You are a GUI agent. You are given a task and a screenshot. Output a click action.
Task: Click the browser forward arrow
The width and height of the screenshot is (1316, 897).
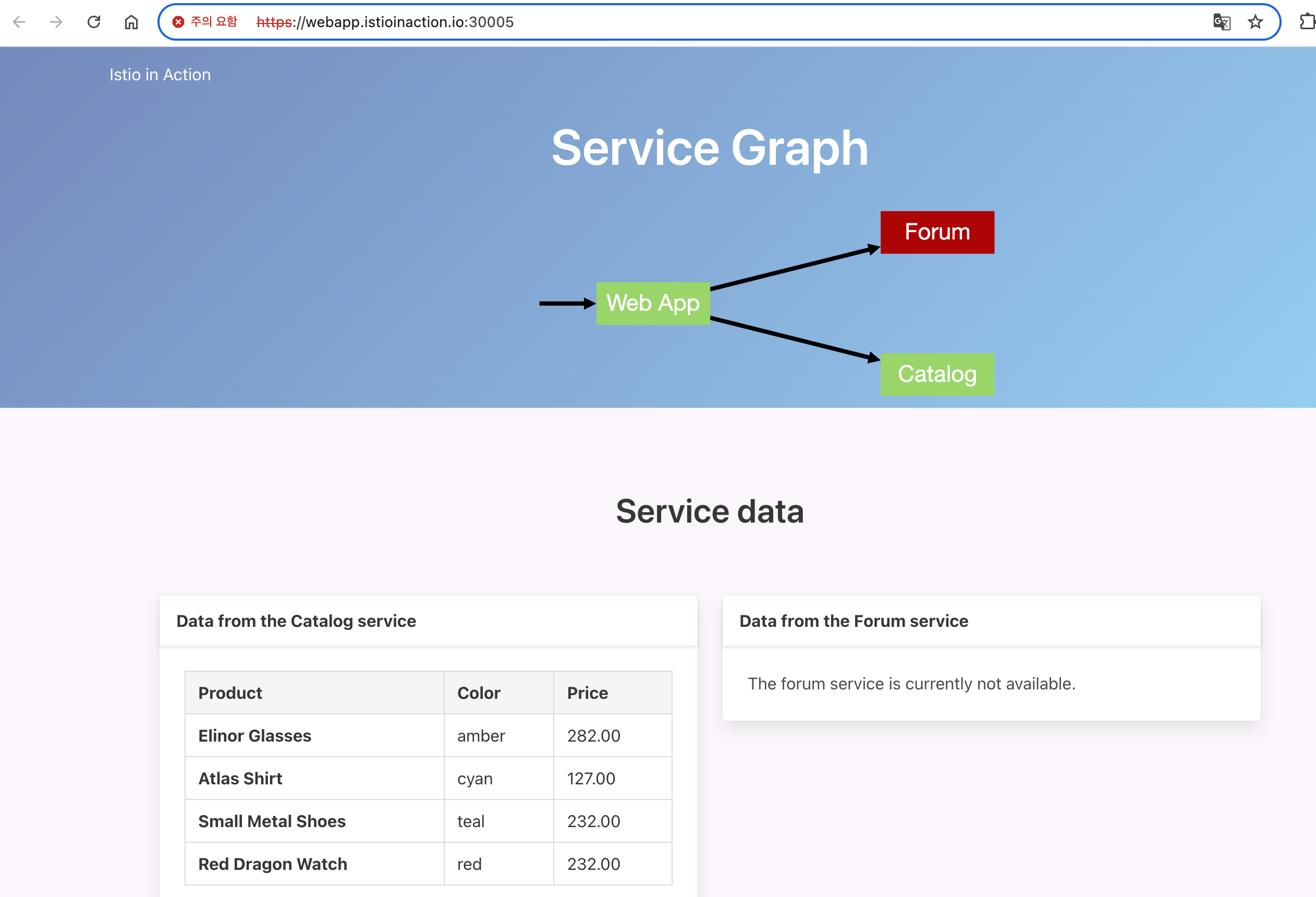[56, 22]
